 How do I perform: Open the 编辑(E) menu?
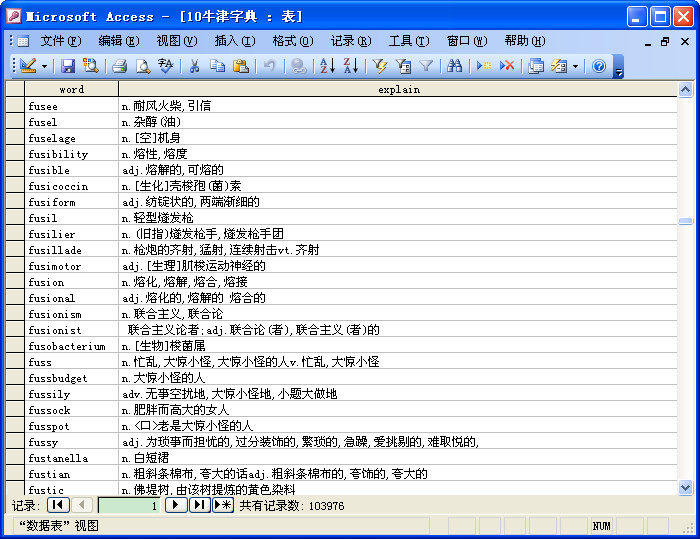pos(119,41)
